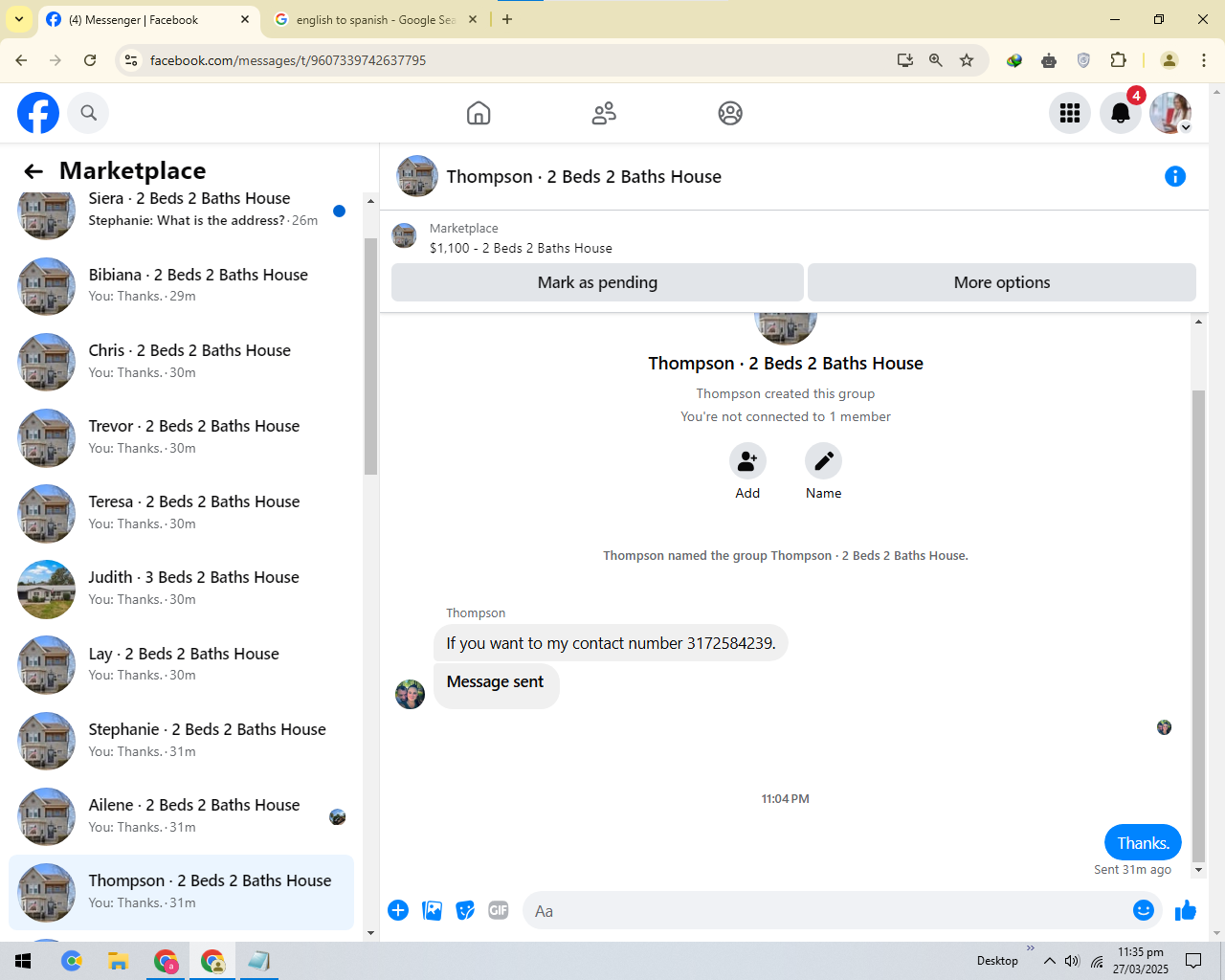Add people to the group chat

point(747,461)
